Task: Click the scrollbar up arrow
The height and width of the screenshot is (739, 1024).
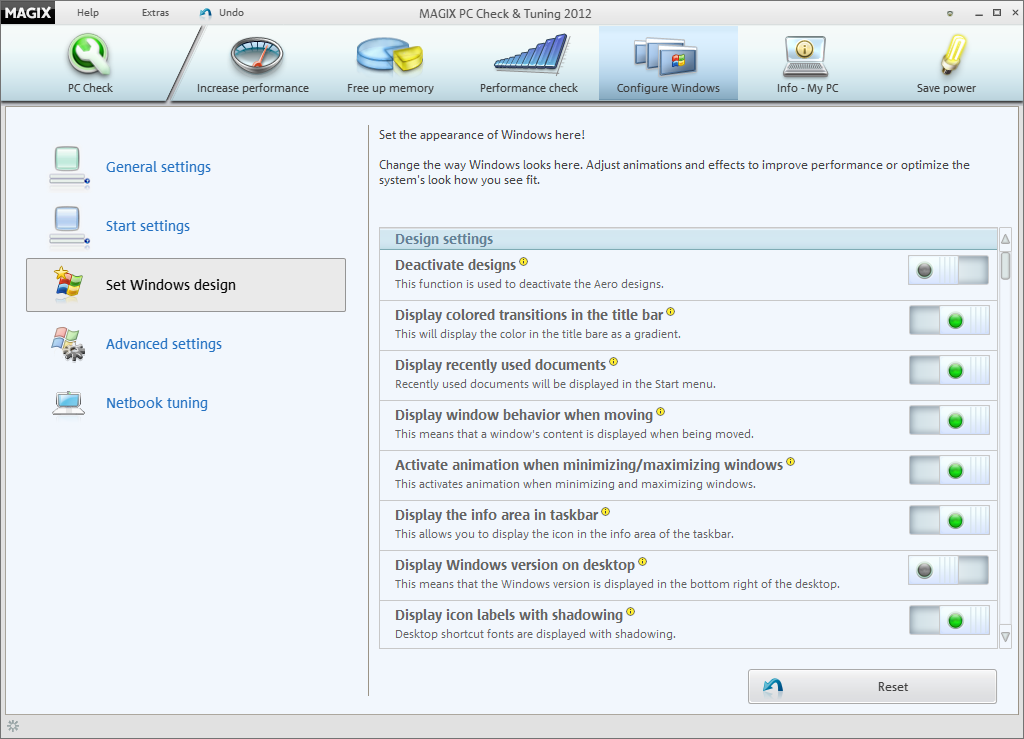Action: [x=1006, y=239]
